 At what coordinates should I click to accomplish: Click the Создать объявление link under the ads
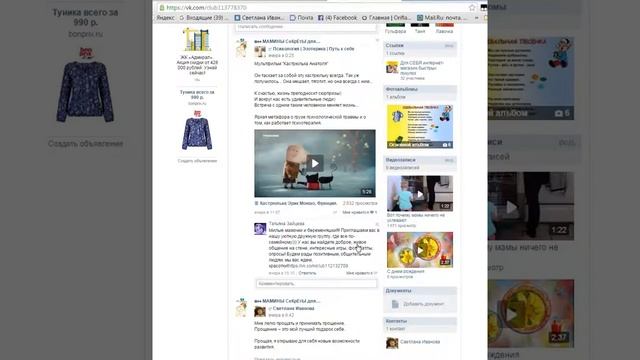197,161
